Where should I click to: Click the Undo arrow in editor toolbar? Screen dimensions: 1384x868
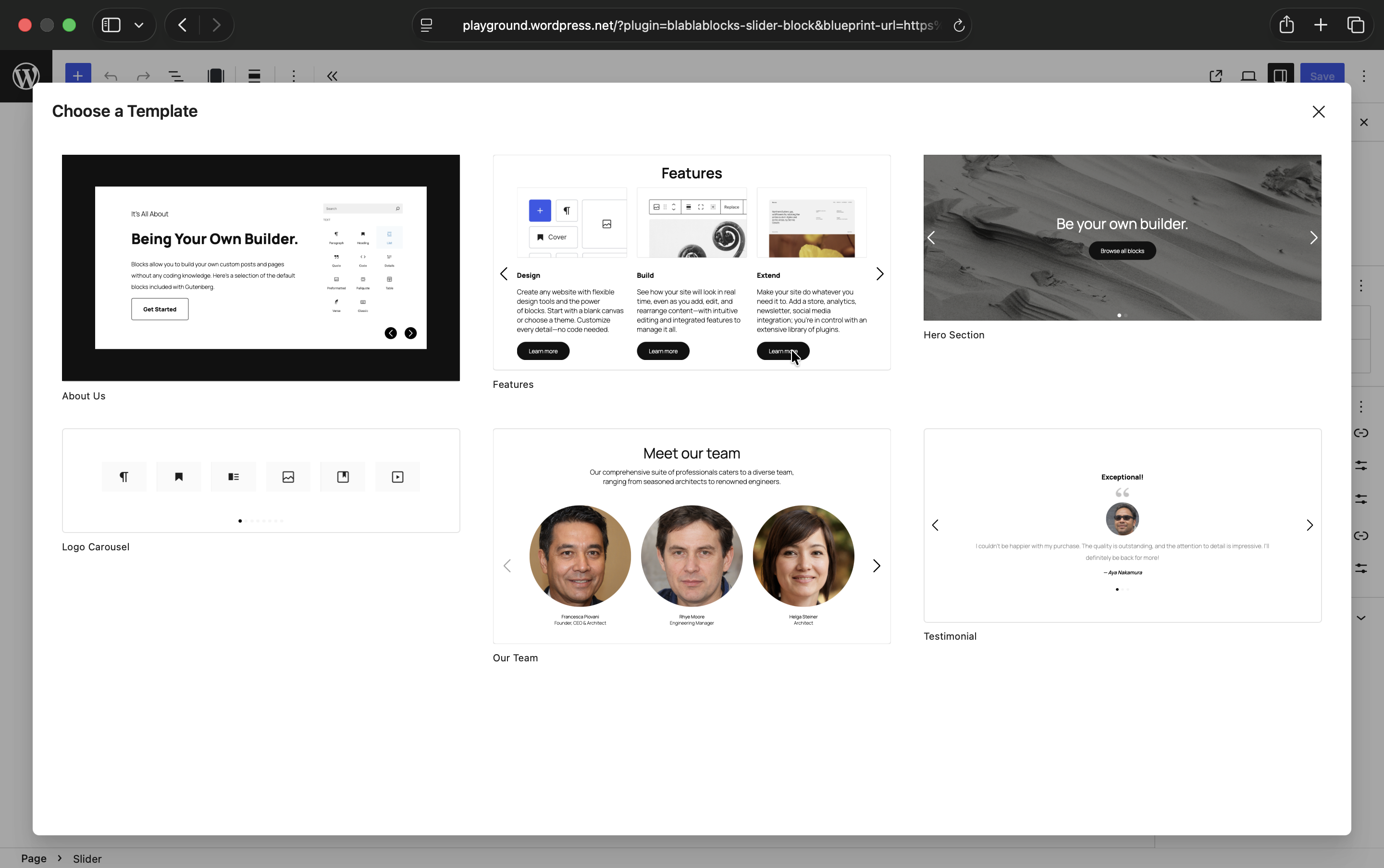(111, 76)
